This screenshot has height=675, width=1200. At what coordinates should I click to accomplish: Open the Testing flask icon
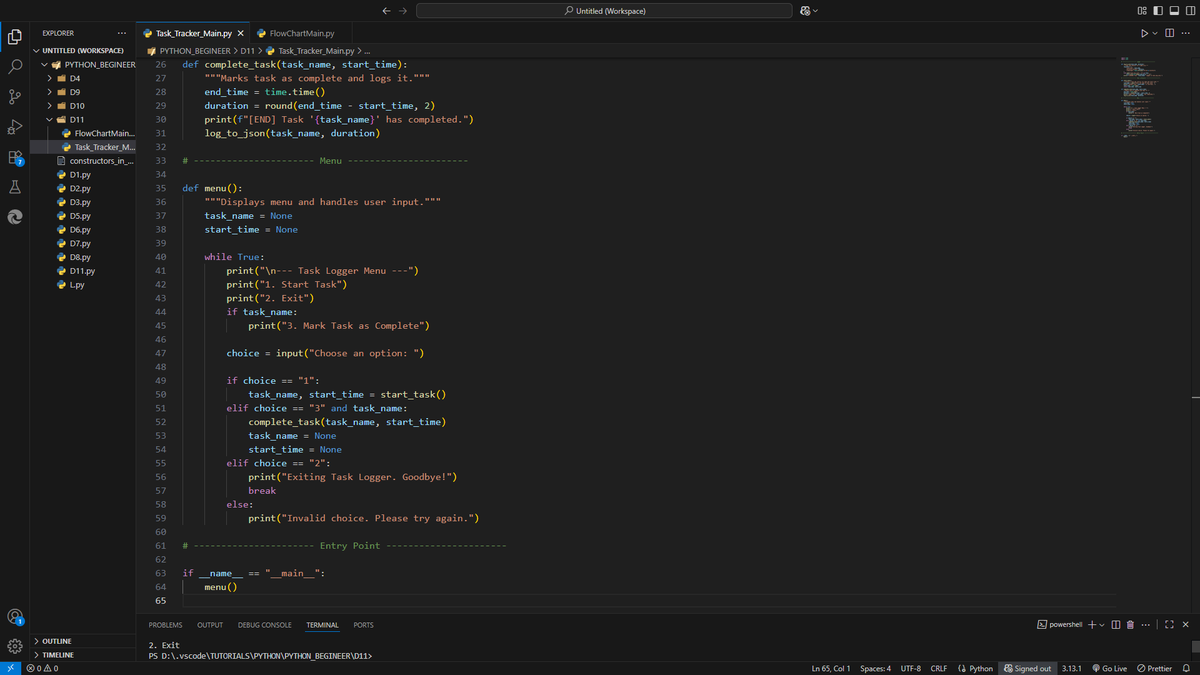[x=15, y=187]
